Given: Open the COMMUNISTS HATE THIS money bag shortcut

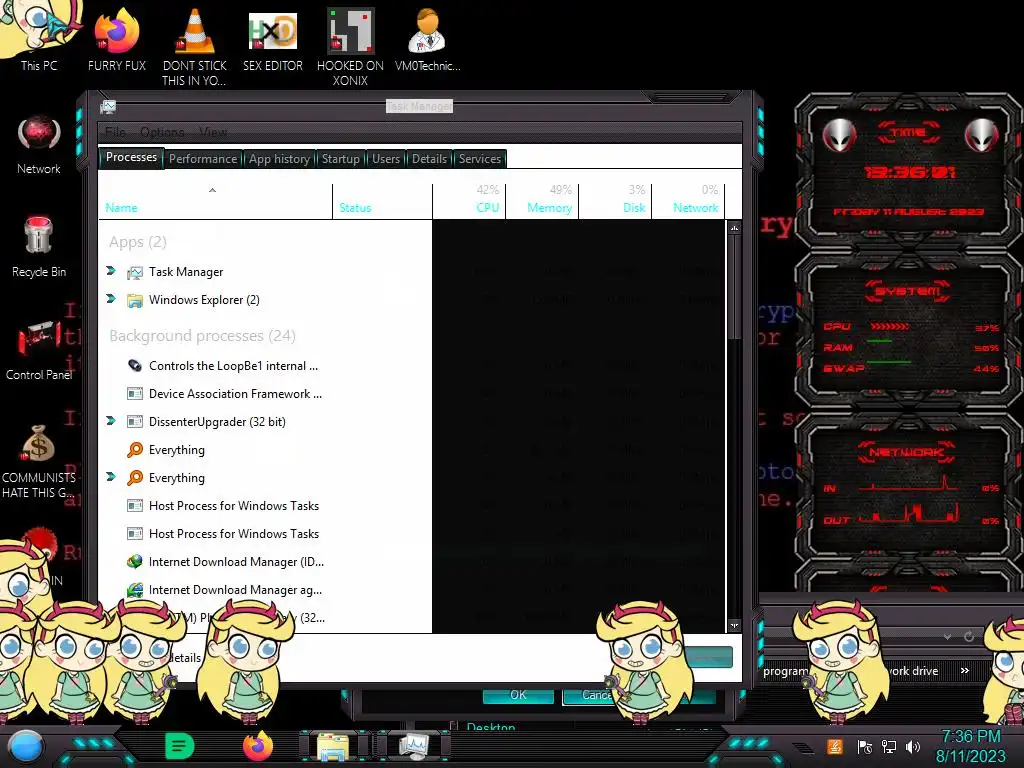Looking at the screenshot, I should (x=39, y=461).
